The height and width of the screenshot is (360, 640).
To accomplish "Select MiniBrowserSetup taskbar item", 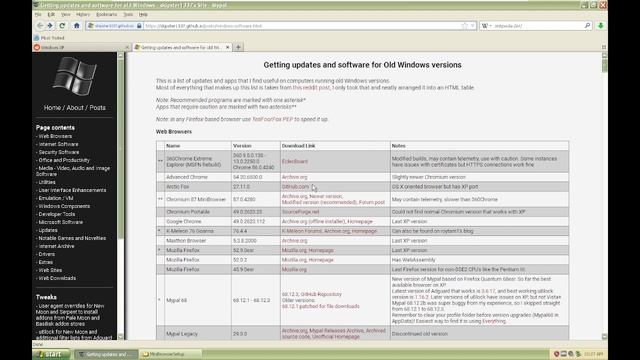I will click(x=171, y=354).
